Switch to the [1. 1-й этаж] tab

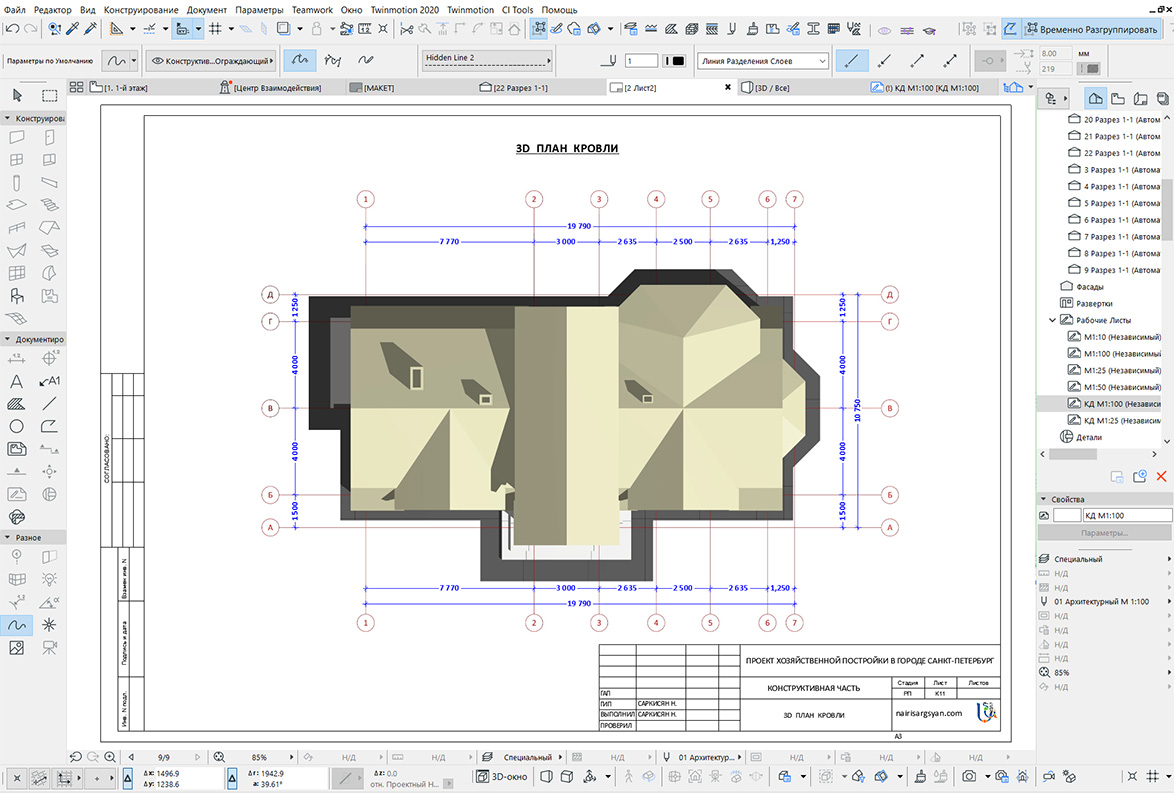tap(118, 88)
